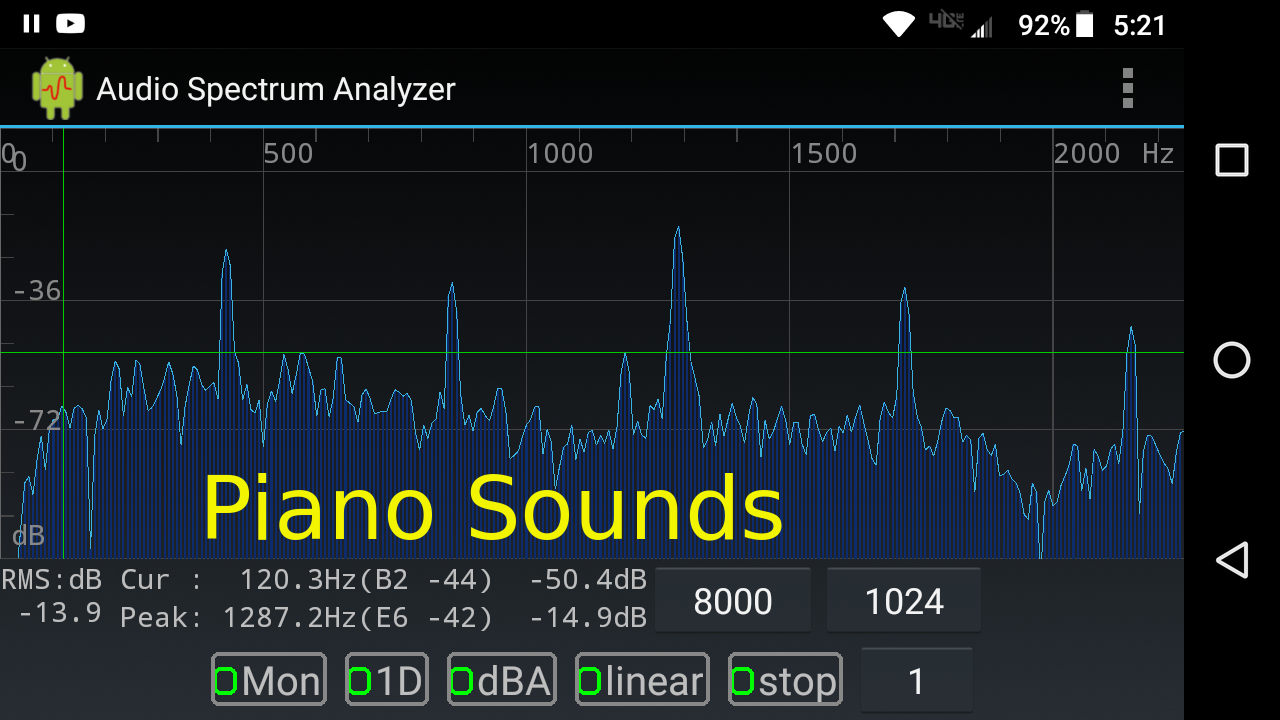Enable the Mon monitor toggle
The width and height of the screenshot is (1280, 720).
[268, 678]
